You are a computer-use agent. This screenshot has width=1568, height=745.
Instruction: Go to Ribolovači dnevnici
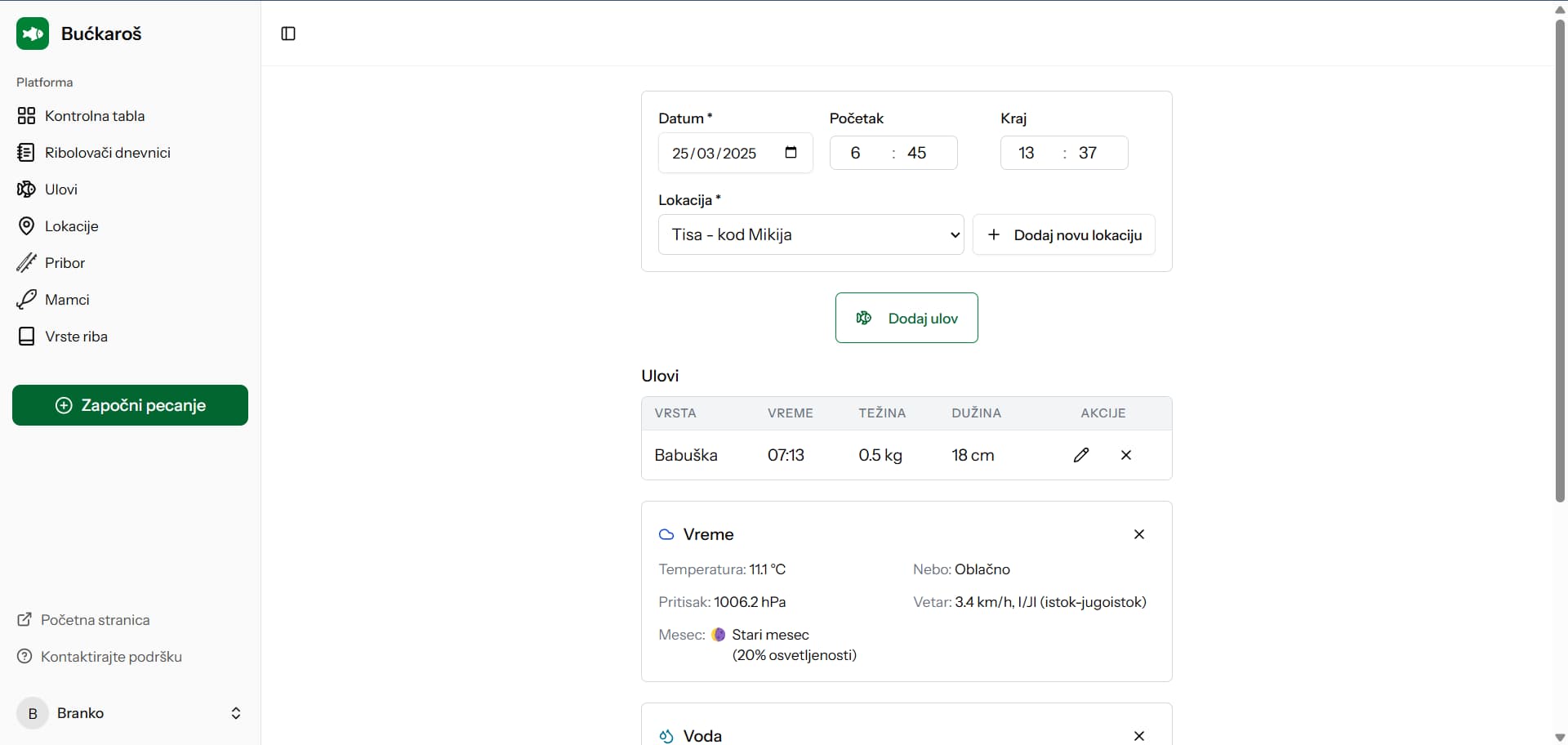coord(107,153)
